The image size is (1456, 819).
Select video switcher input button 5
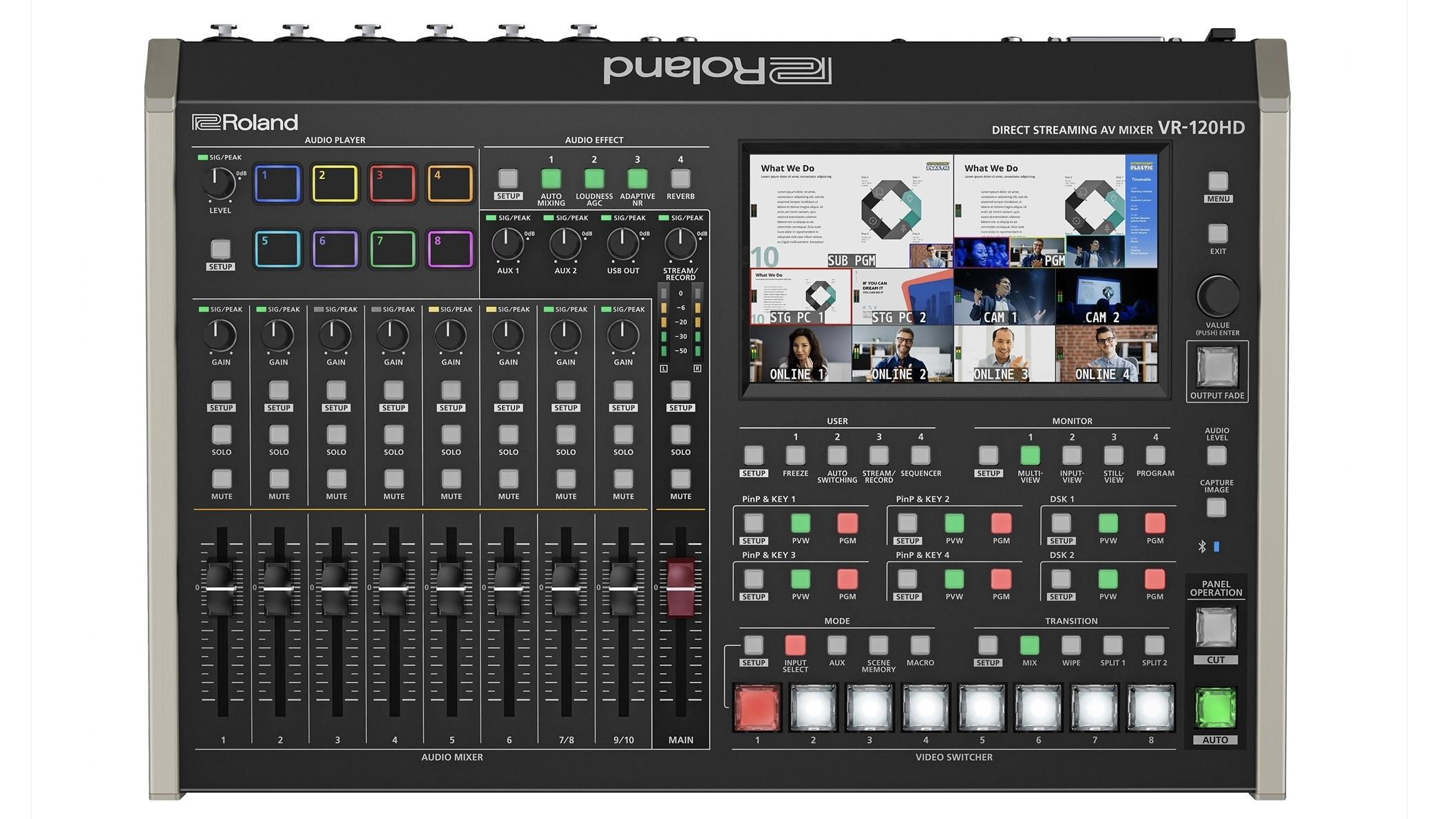coord(982,707)
